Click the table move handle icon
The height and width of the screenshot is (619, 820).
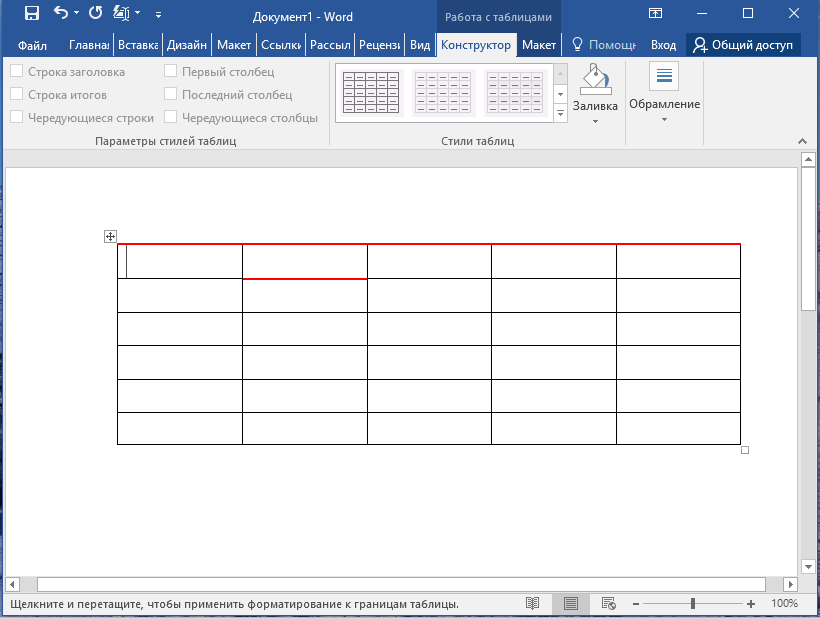(110, 237)
